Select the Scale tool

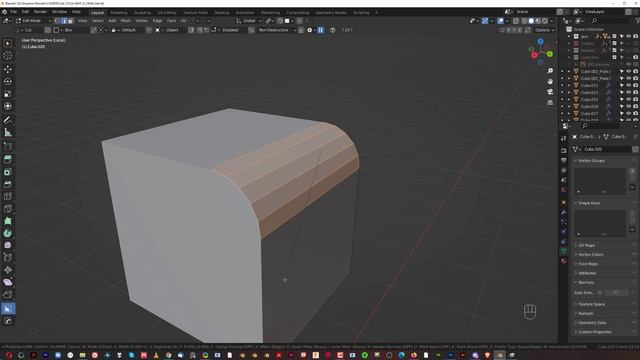click(8, 94)
